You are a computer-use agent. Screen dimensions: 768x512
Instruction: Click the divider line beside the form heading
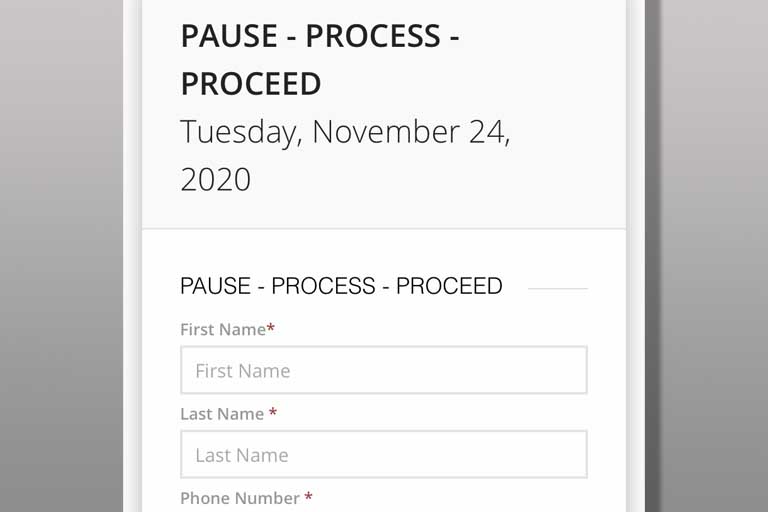pyautogui.click(x=557, y=288)
